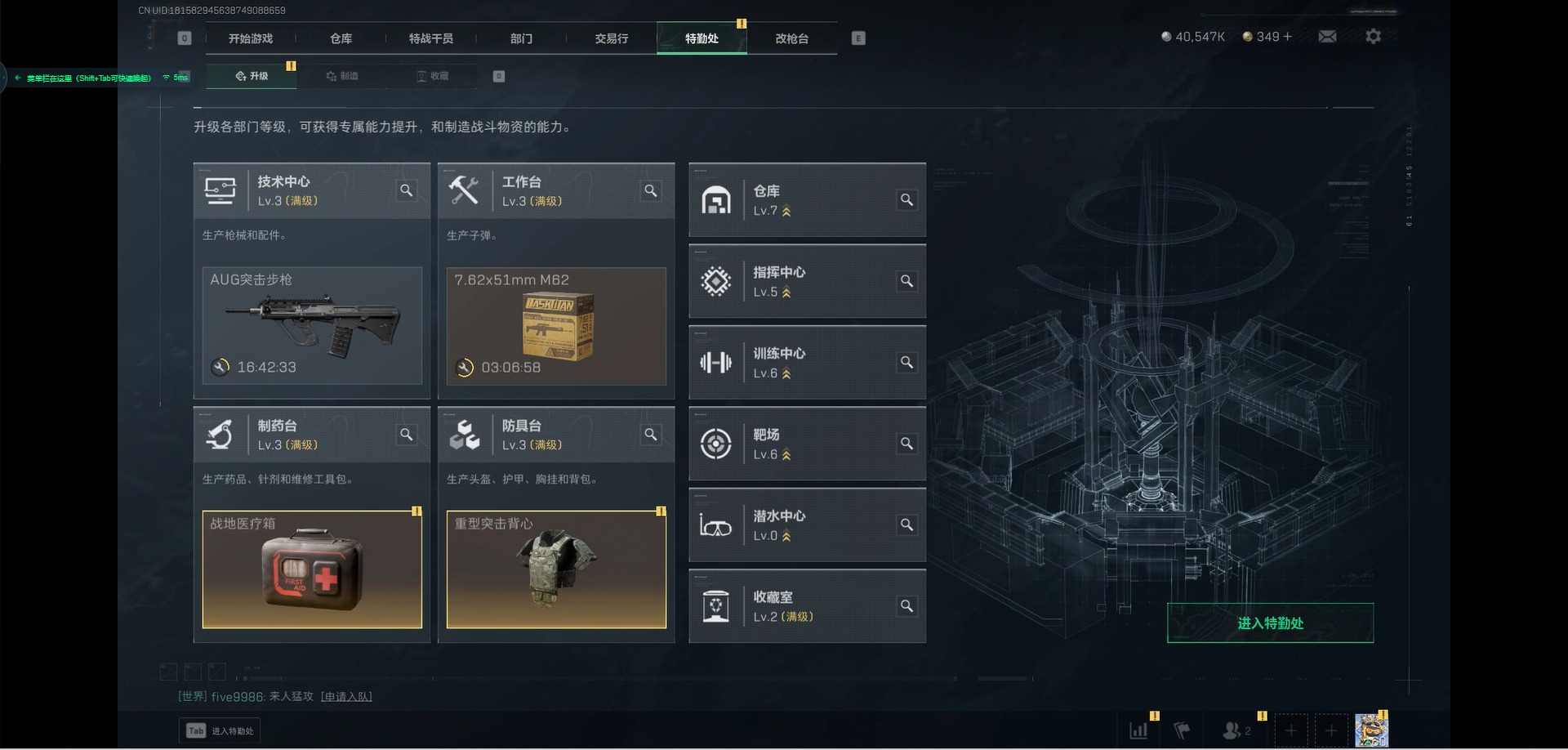Open the mail envelope icon

click(x=1327, y=37)
